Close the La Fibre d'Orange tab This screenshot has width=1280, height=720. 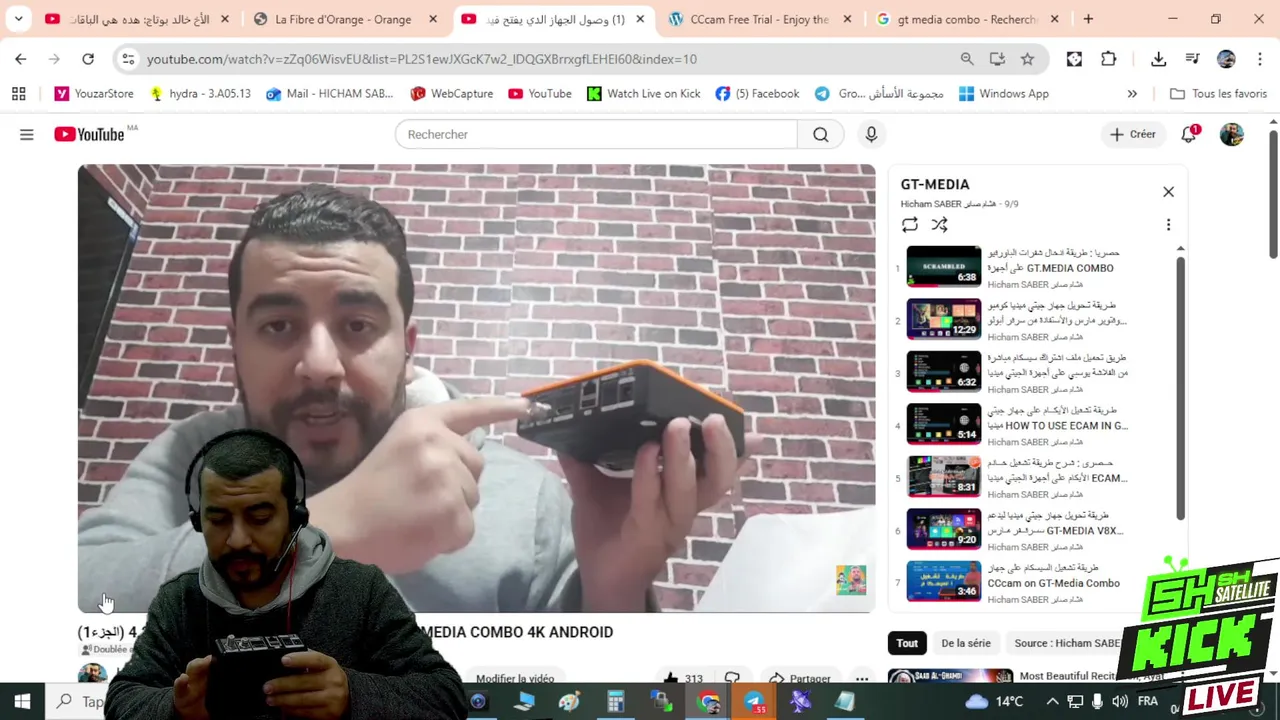click(x=432, y=19)
